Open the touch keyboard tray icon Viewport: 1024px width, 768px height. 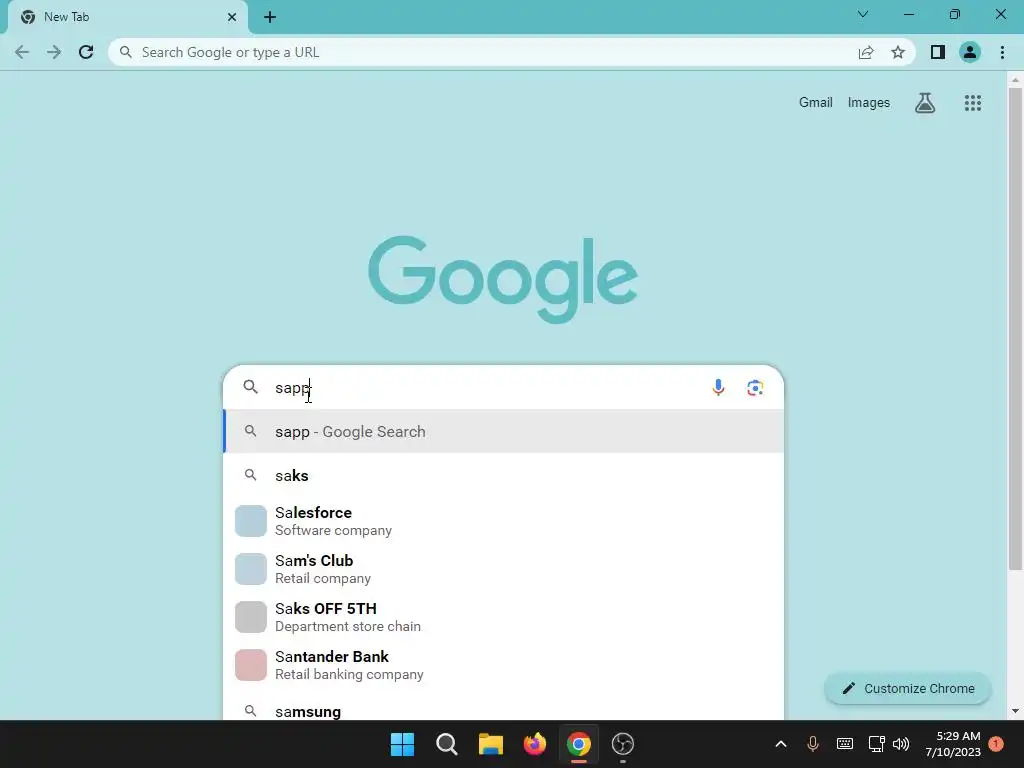click(x=844, y=744)
